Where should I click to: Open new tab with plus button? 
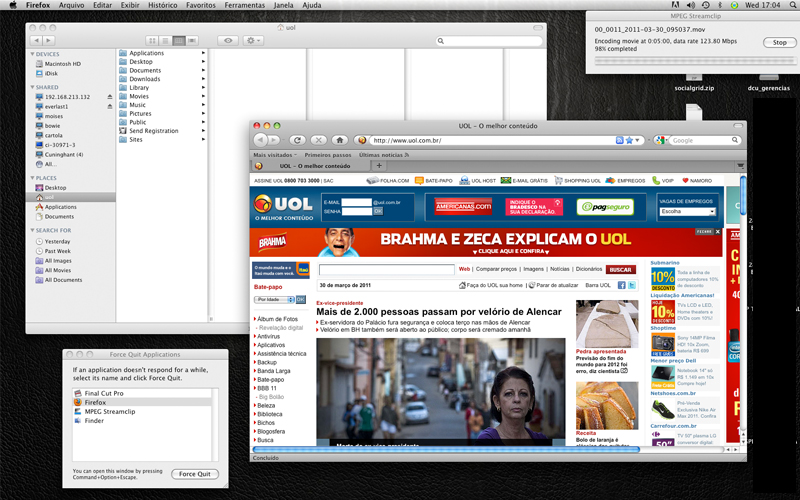[379, 165]
